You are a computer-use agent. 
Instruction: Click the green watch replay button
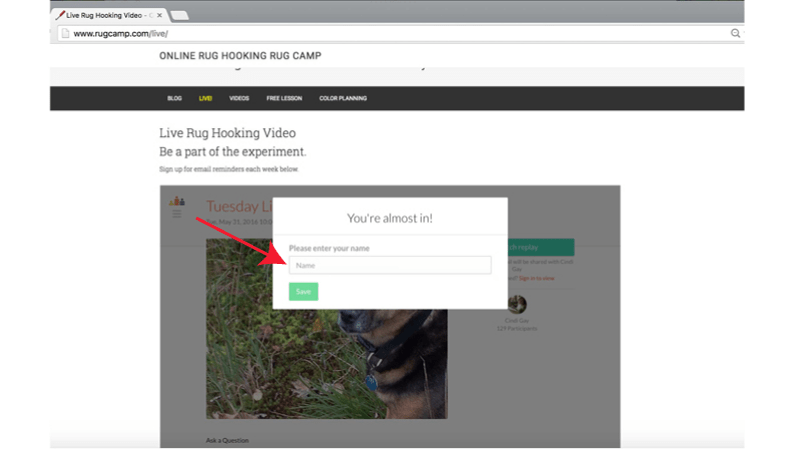point(541,247)
